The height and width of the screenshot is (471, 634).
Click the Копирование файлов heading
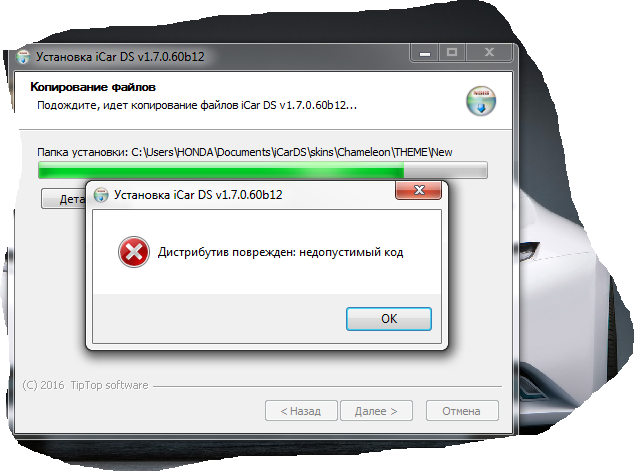(93, 87)
